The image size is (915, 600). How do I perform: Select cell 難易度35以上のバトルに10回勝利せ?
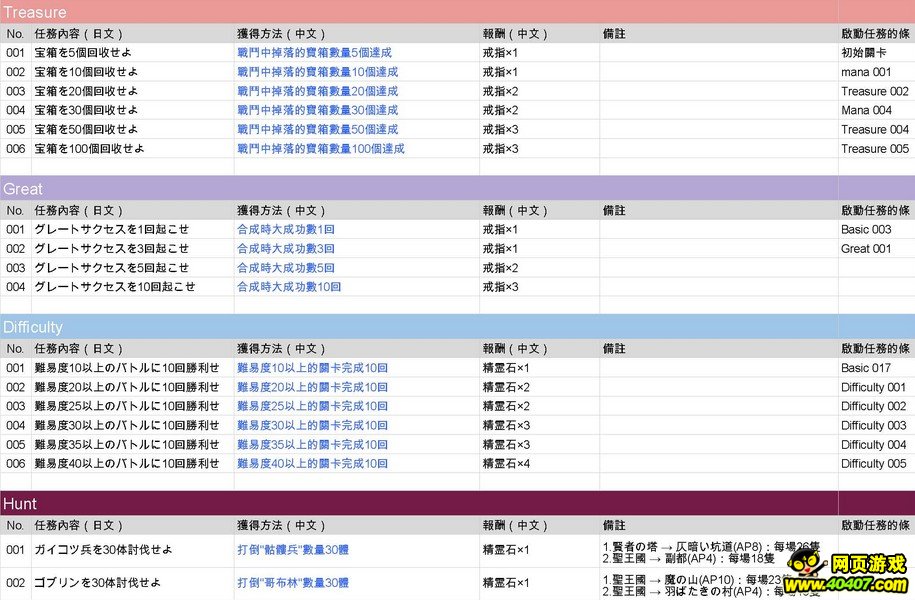132,444
